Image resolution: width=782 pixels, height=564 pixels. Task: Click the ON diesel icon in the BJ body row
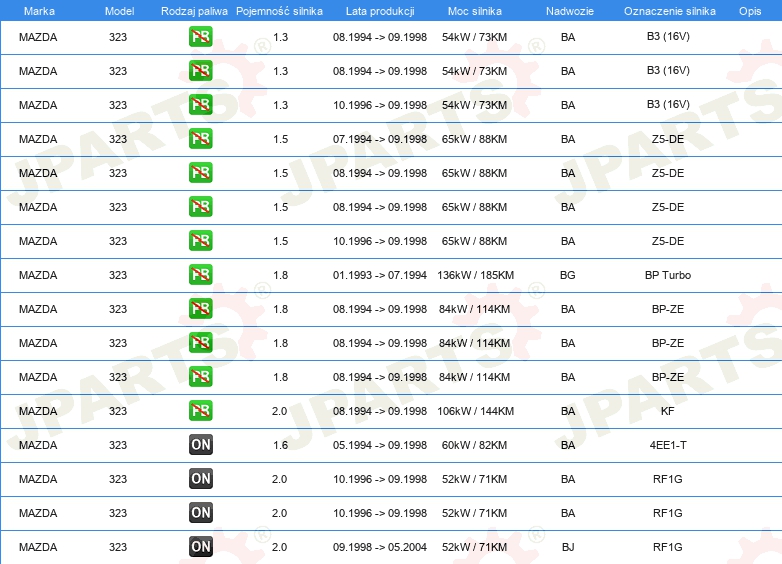[201, 547]
